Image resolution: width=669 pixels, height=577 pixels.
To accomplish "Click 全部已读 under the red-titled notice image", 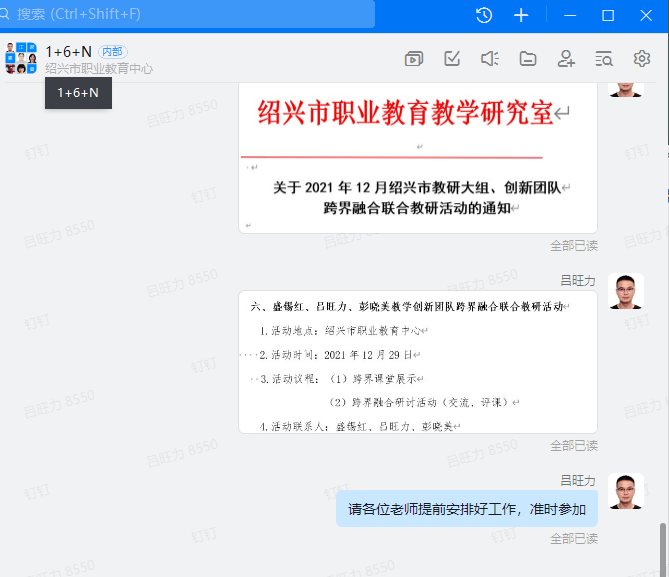I will [574, 245].
